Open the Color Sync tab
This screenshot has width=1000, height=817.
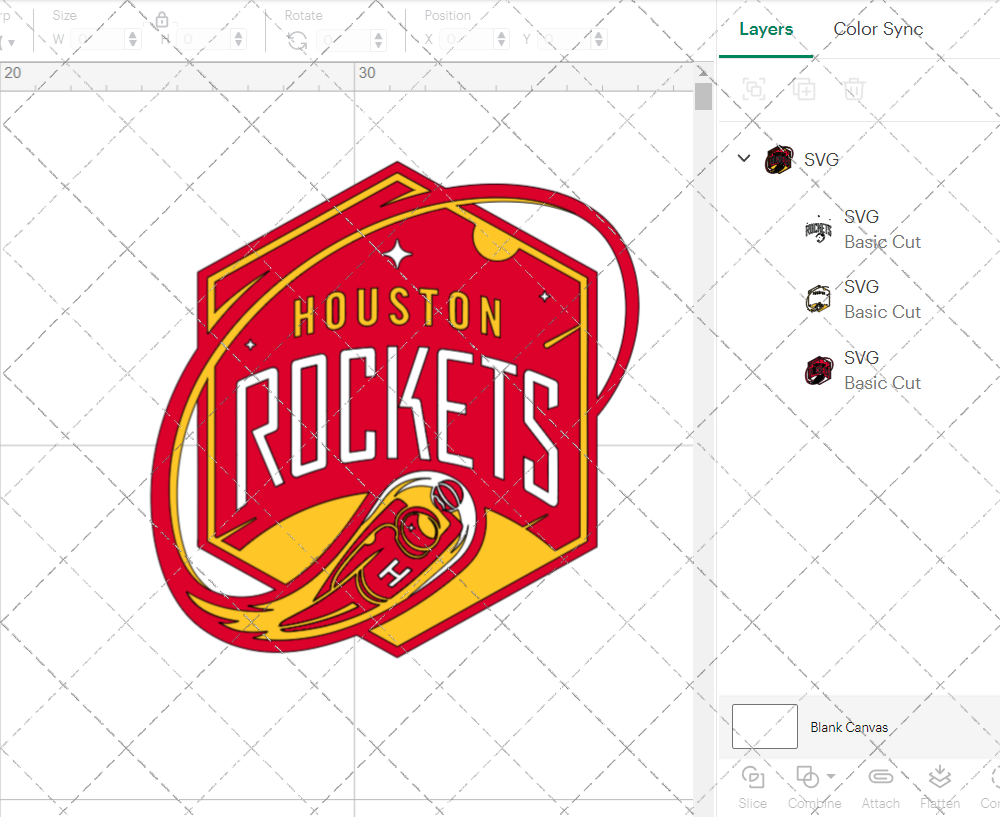point(878,29)
